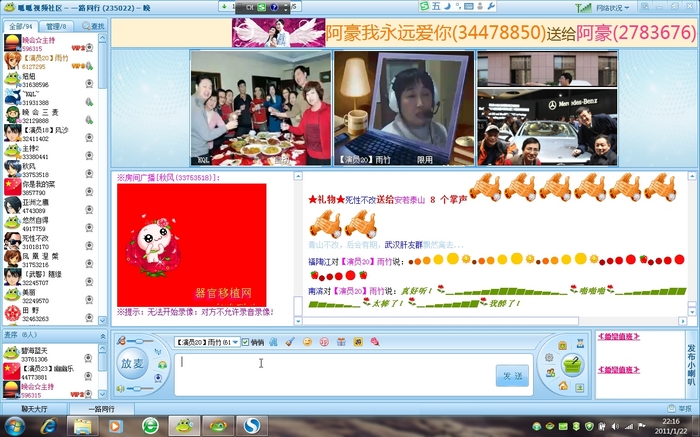This screenshot has height=437, width=700.
Task: Click the microphone icon beside user 31931388
Action: 89,102
